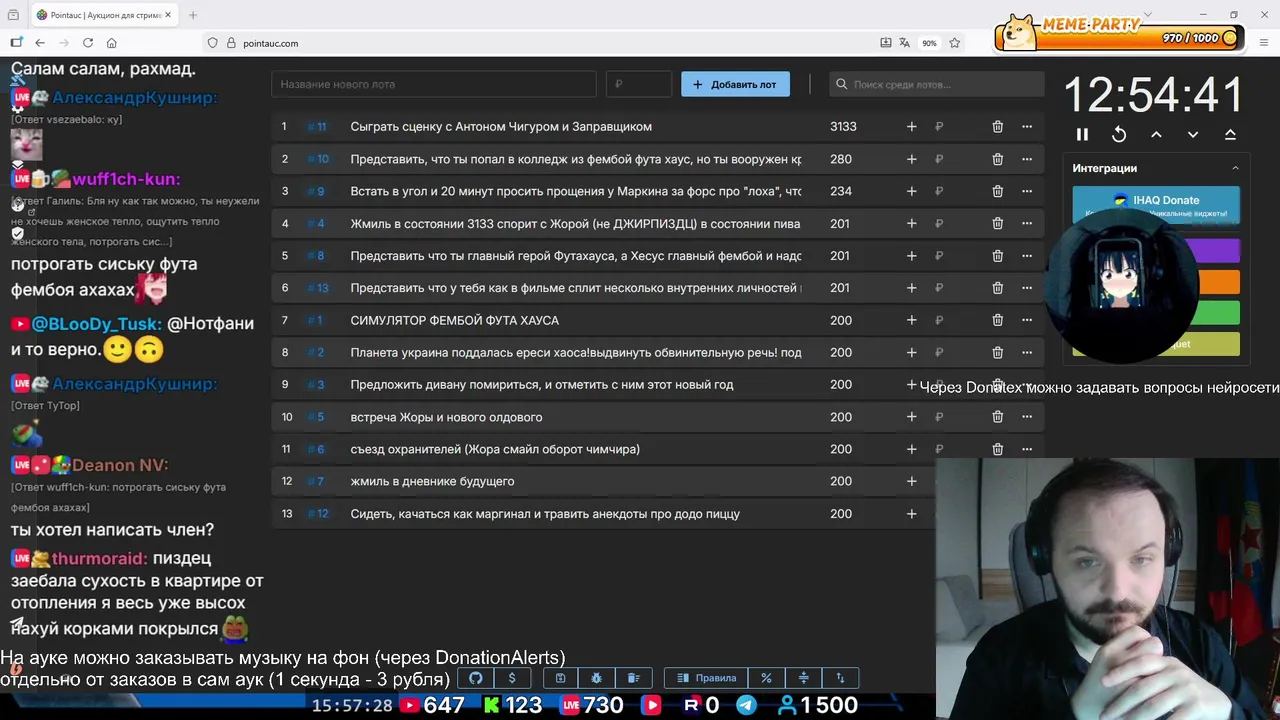Click the save icon in bottom toolbar
The height and width of the screenshot is (720, 1280).
[x=560, y=678]
